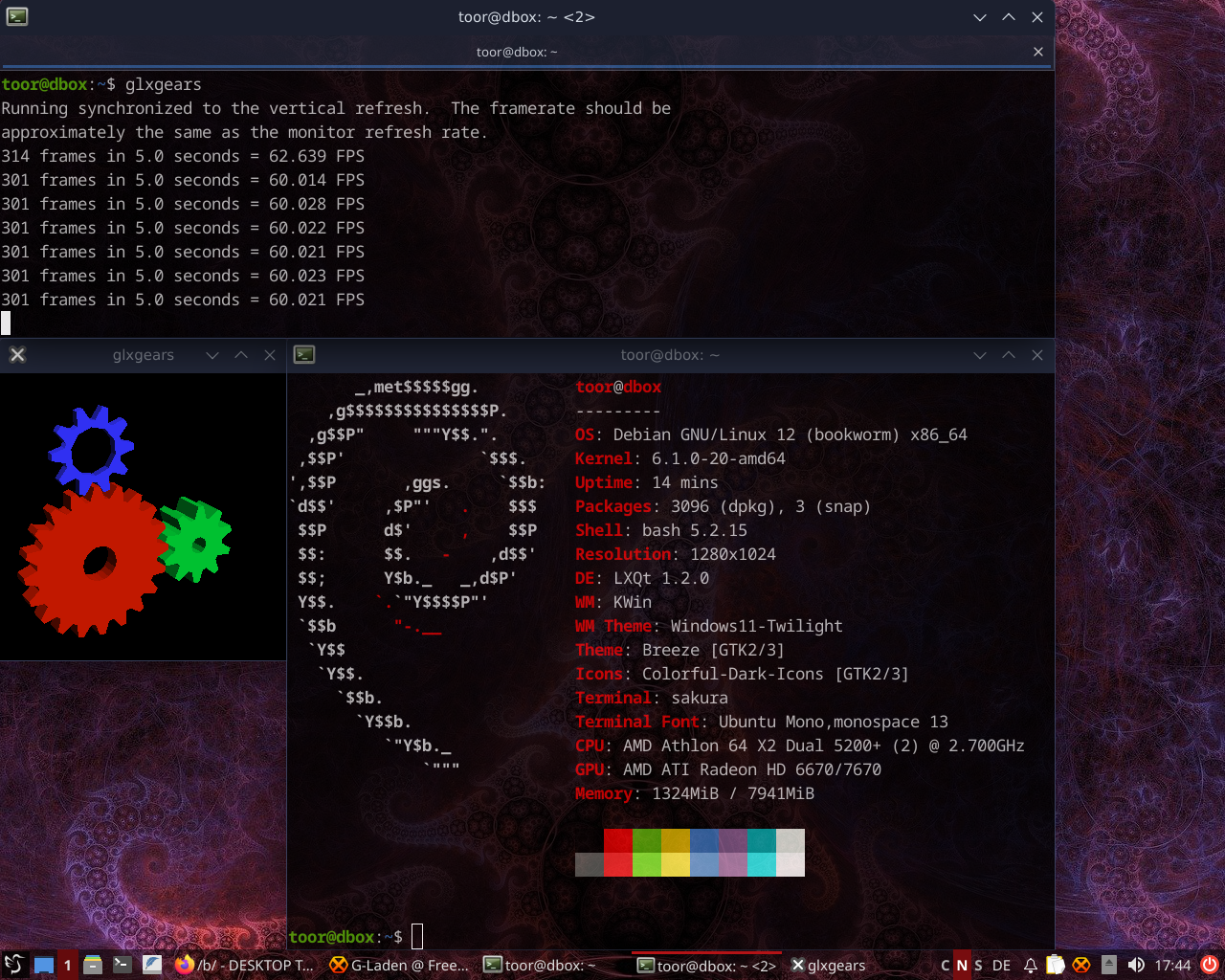Toggle the Num Lock indicator N

pyautogui.click(x=962, y=966)
